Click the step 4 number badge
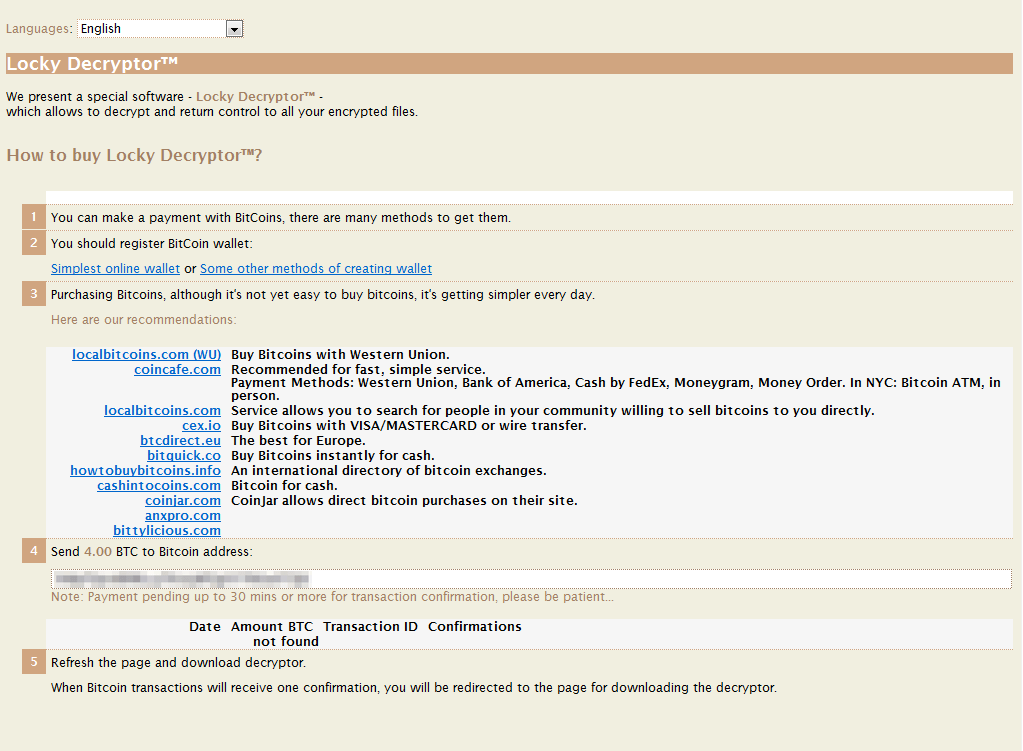Screen dimensions: 1023x751 [x=34, y=551]
